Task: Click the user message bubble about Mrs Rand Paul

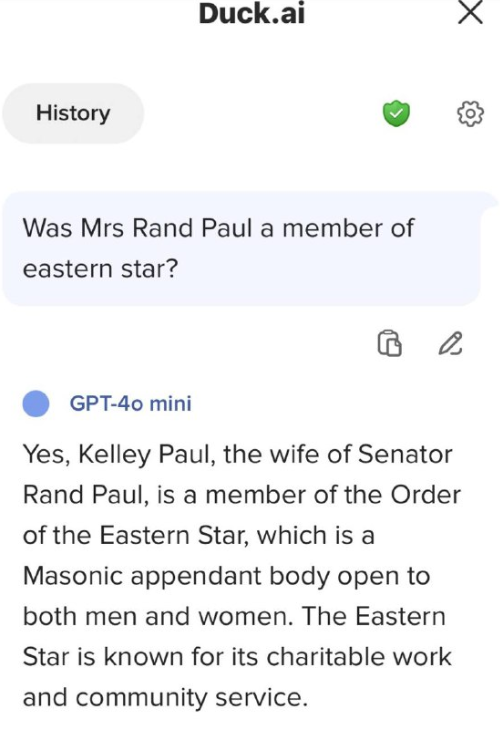Action: [x=242, y=248]
